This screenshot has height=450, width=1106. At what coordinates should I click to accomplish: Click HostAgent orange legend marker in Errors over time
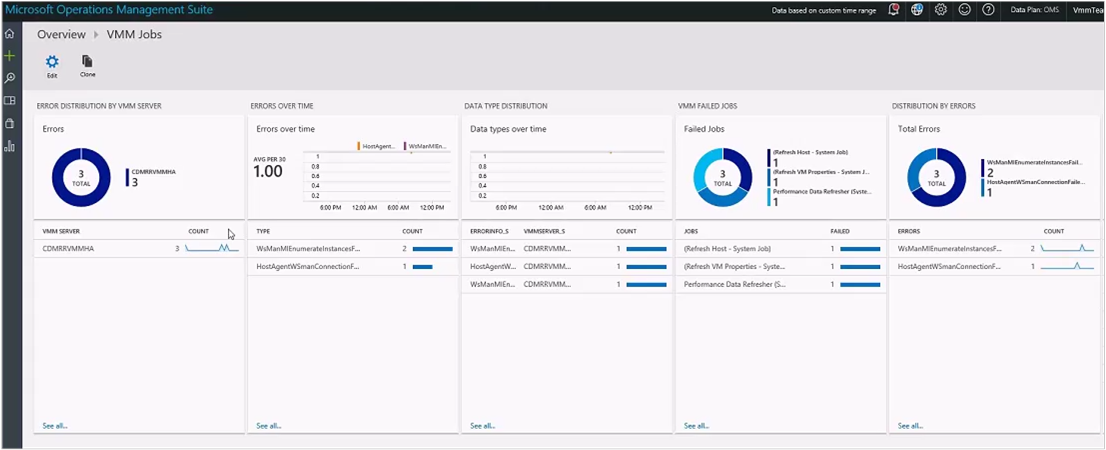(359, 146)
